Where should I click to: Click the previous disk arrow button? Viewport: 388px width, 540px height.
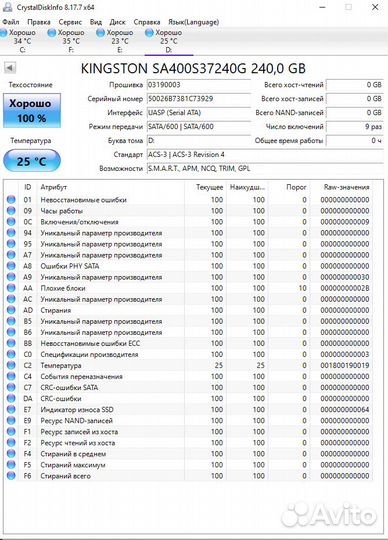[10, 68]
